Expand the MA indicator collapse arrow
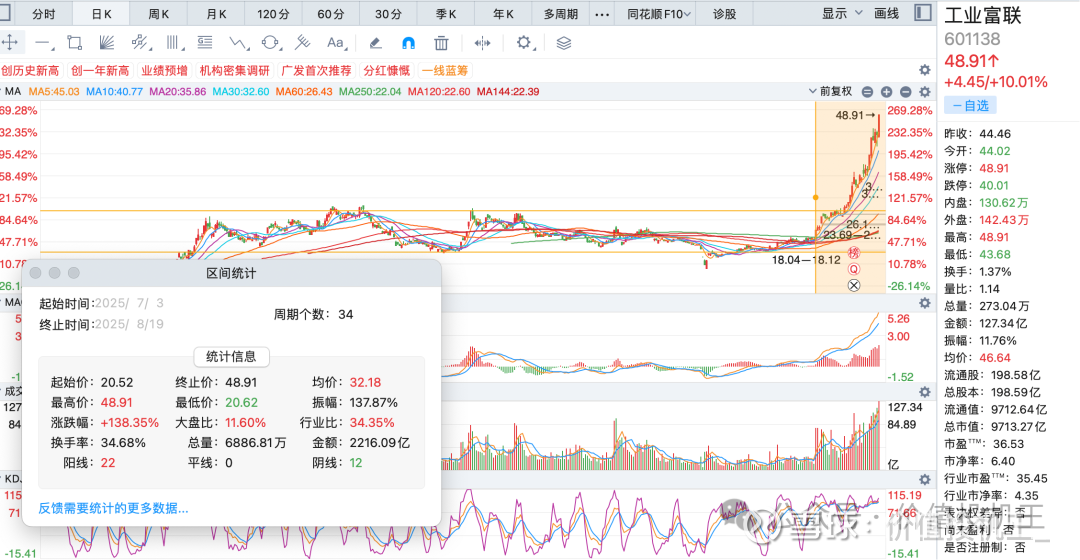The width and height of the screenshot is (1080, 560). coord(1,92)
